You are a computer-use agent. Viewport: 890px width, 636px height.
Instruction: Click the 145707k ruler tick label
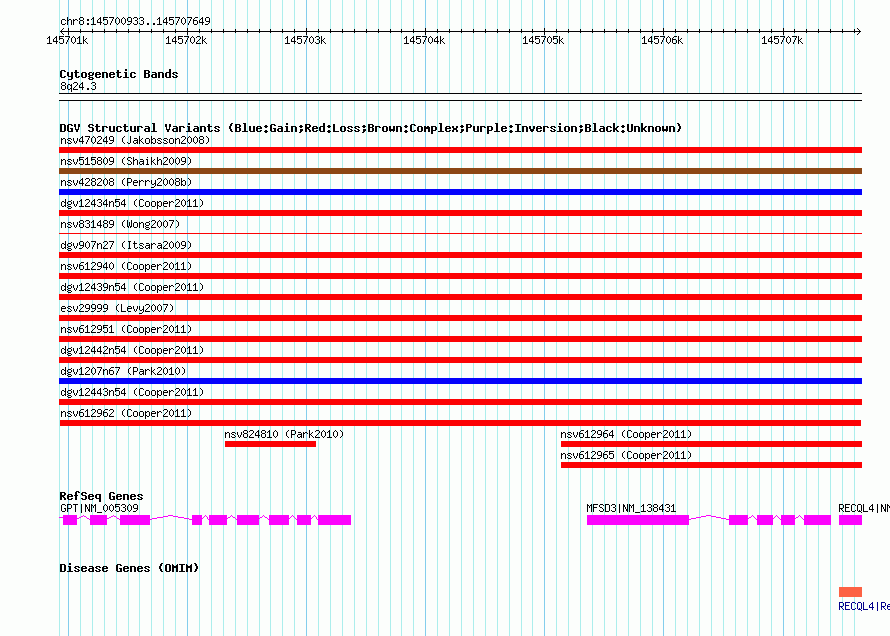click(782, 40)
